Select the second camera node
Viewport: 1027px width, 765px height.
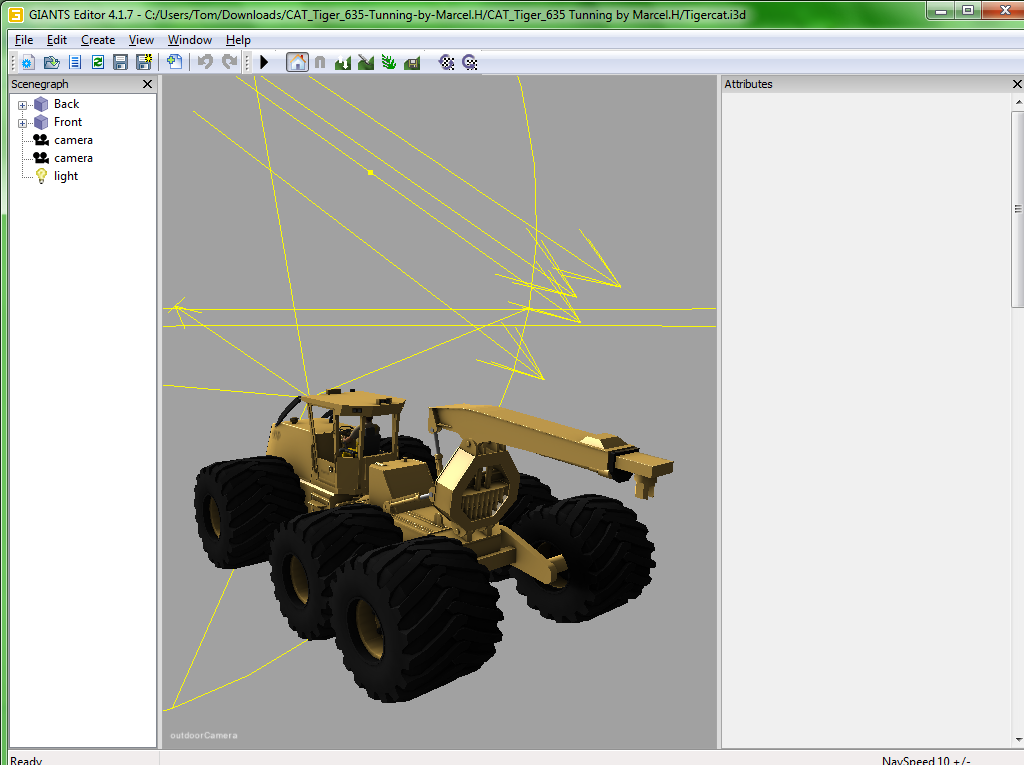(73, 158)
